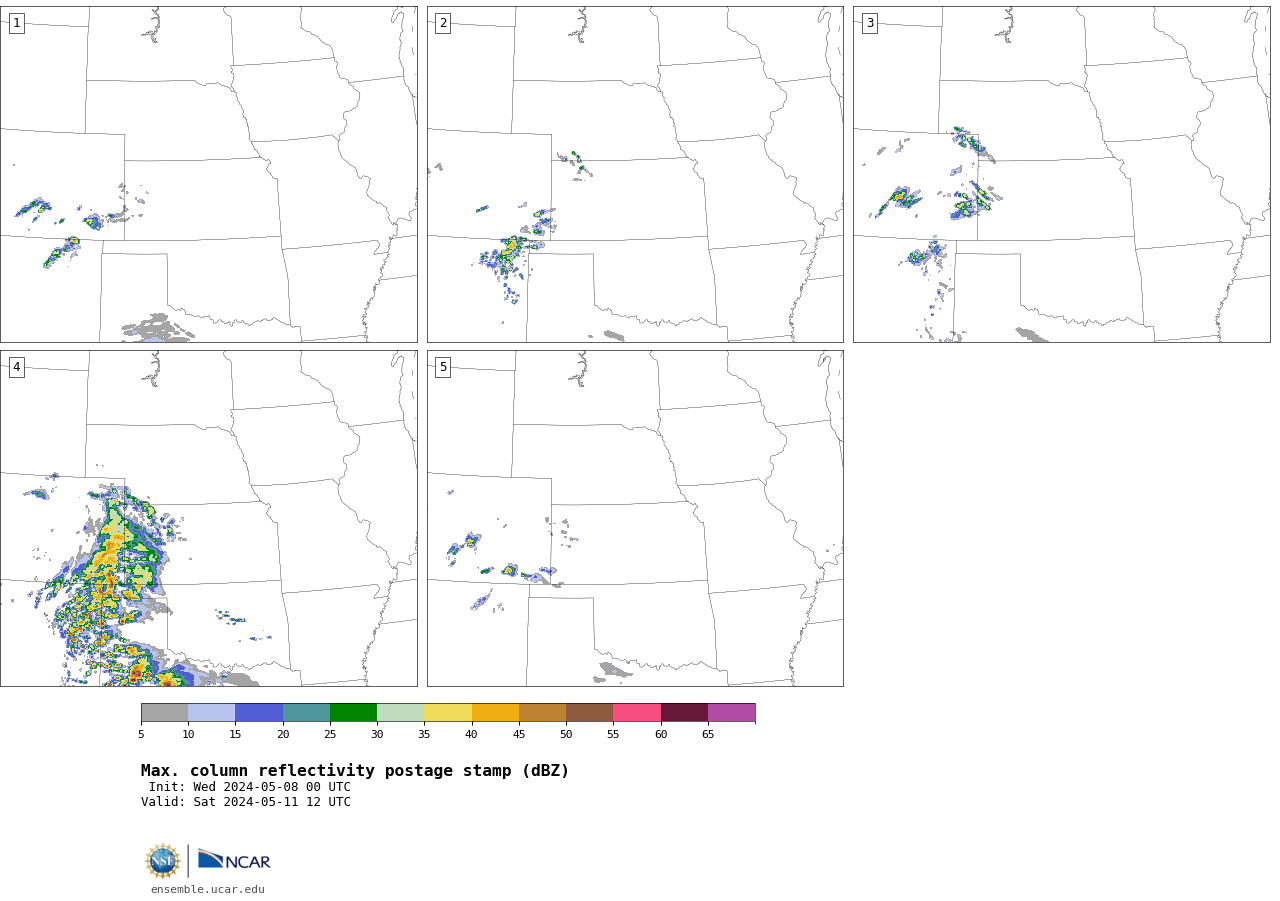The height and width of the screenshot is (901, 1280).
Task: Click the blue 15-20 dBZ swatch
Action: [x=259, y=713]
